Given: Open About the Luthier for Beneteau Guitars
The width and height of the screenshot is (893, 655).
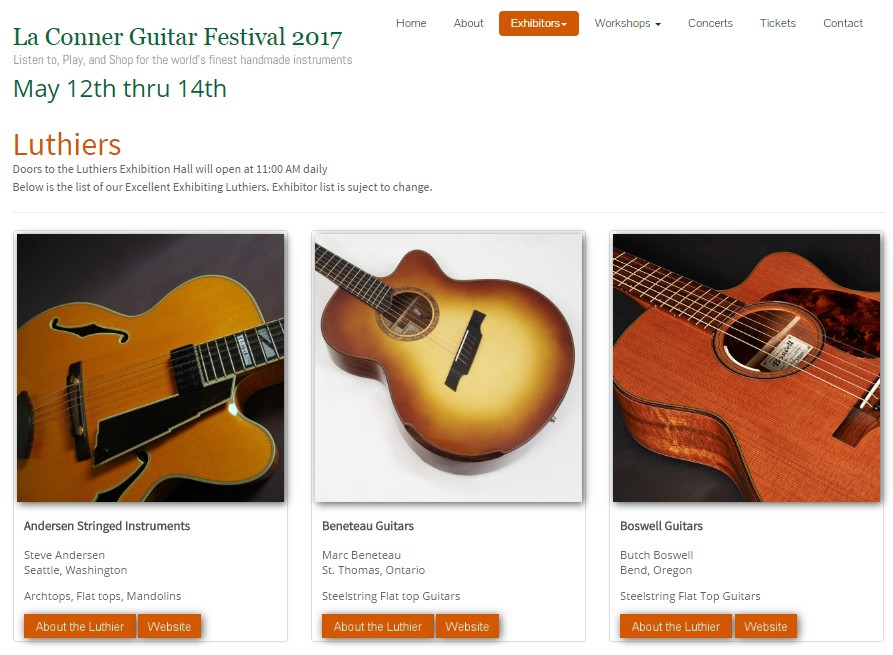Looking at the screenshot, I should point(378,627).
